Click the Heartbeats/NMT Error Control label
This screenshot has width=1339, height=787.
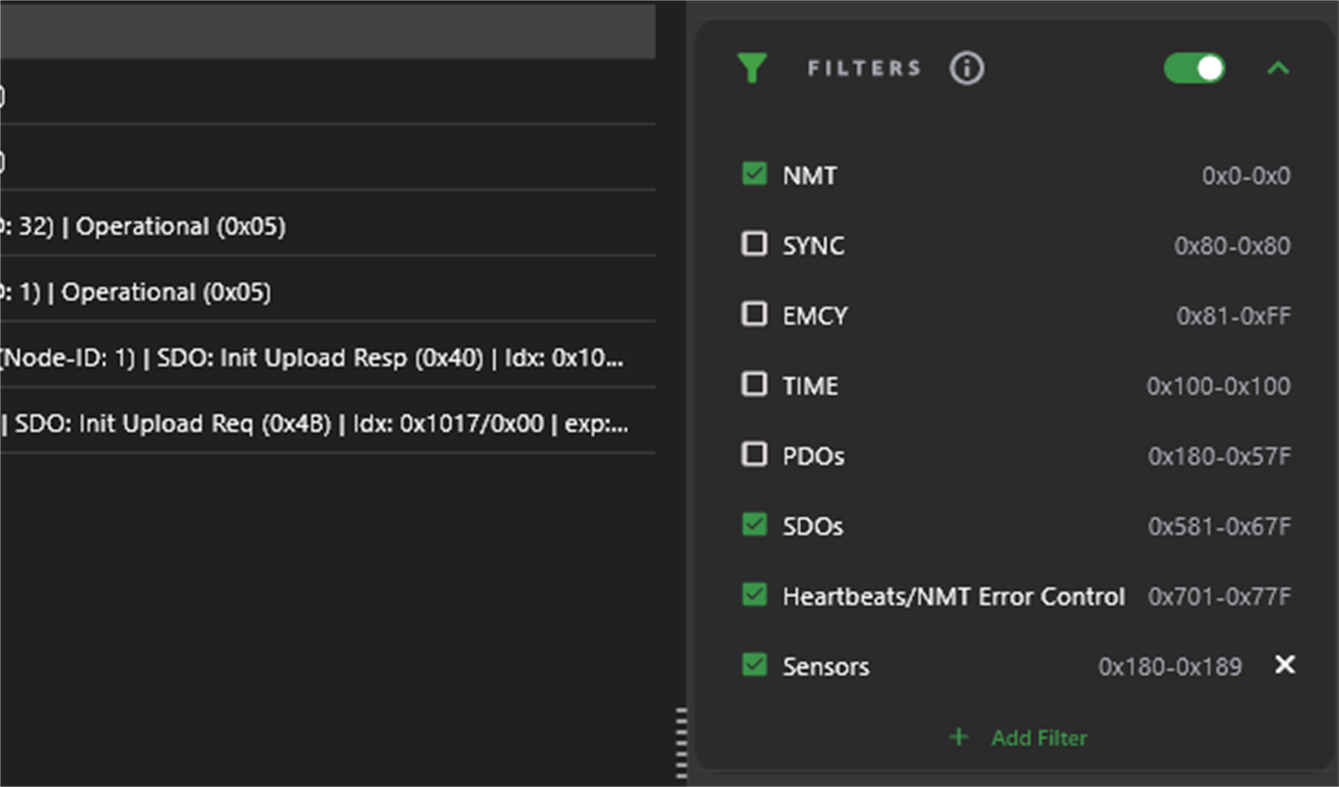(x=954, y=597)
